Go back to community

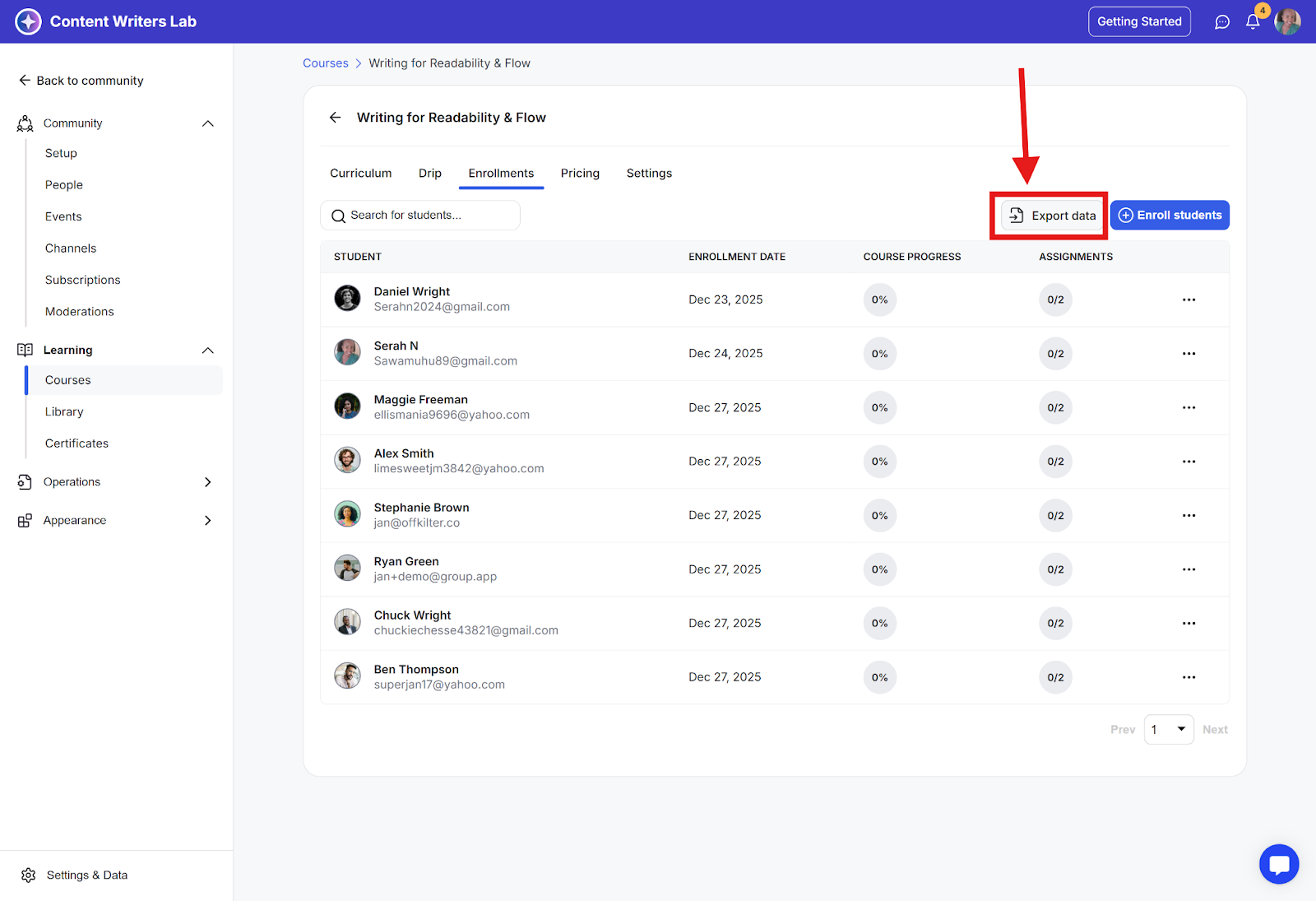[81, 81]
